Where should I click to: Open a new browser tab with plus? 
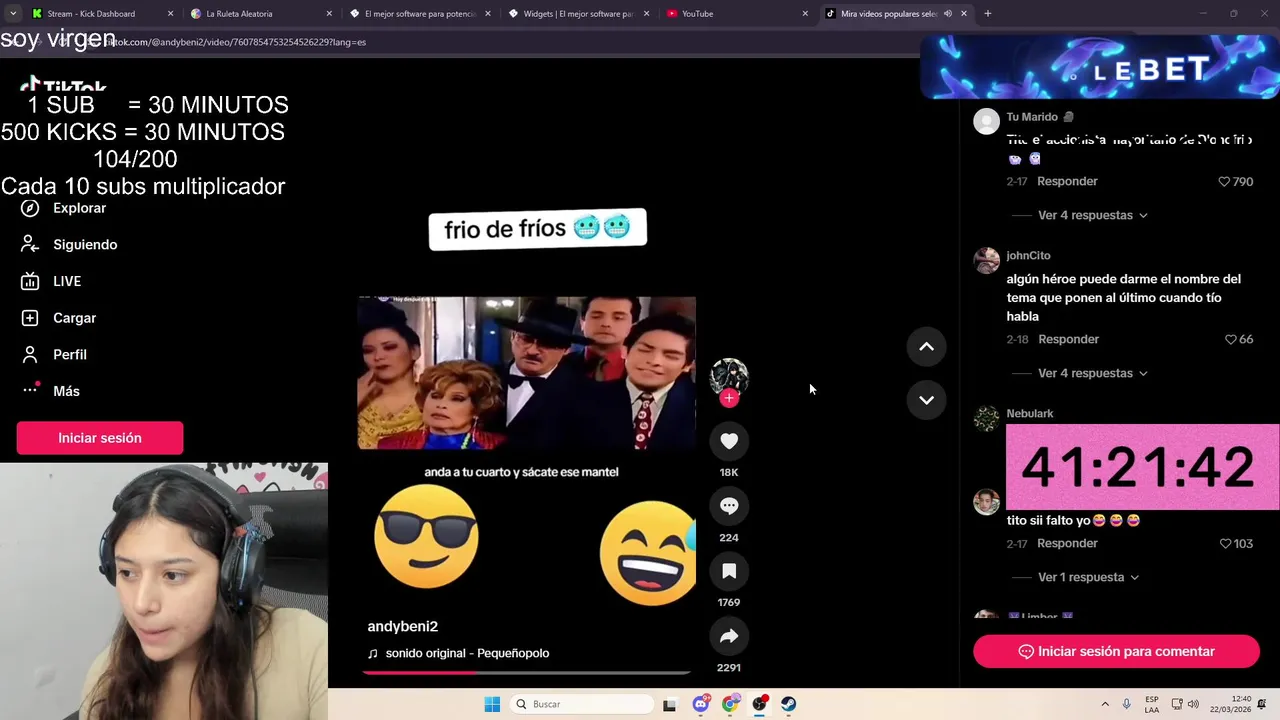(987, 14)
